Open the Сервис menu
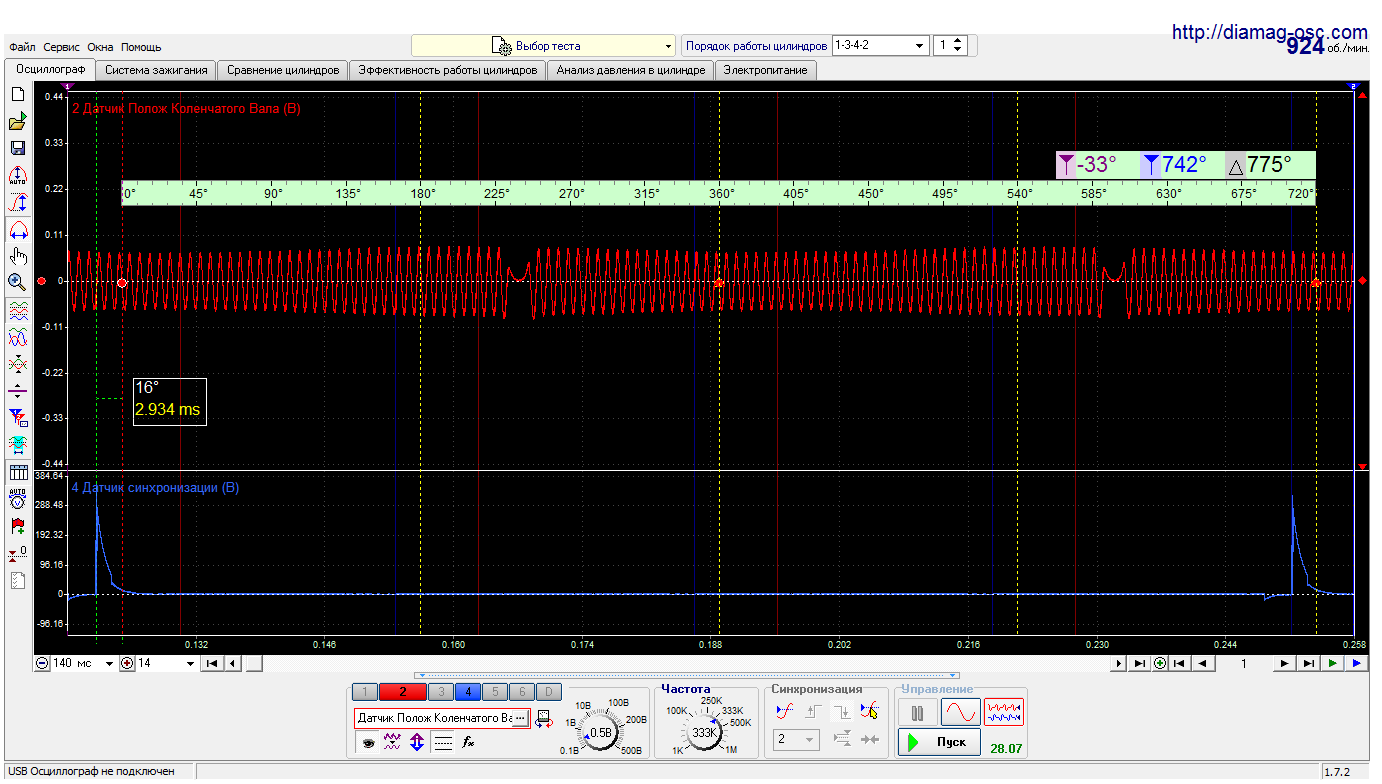Viewport: 1382px width, 784px height. point(62,47)
